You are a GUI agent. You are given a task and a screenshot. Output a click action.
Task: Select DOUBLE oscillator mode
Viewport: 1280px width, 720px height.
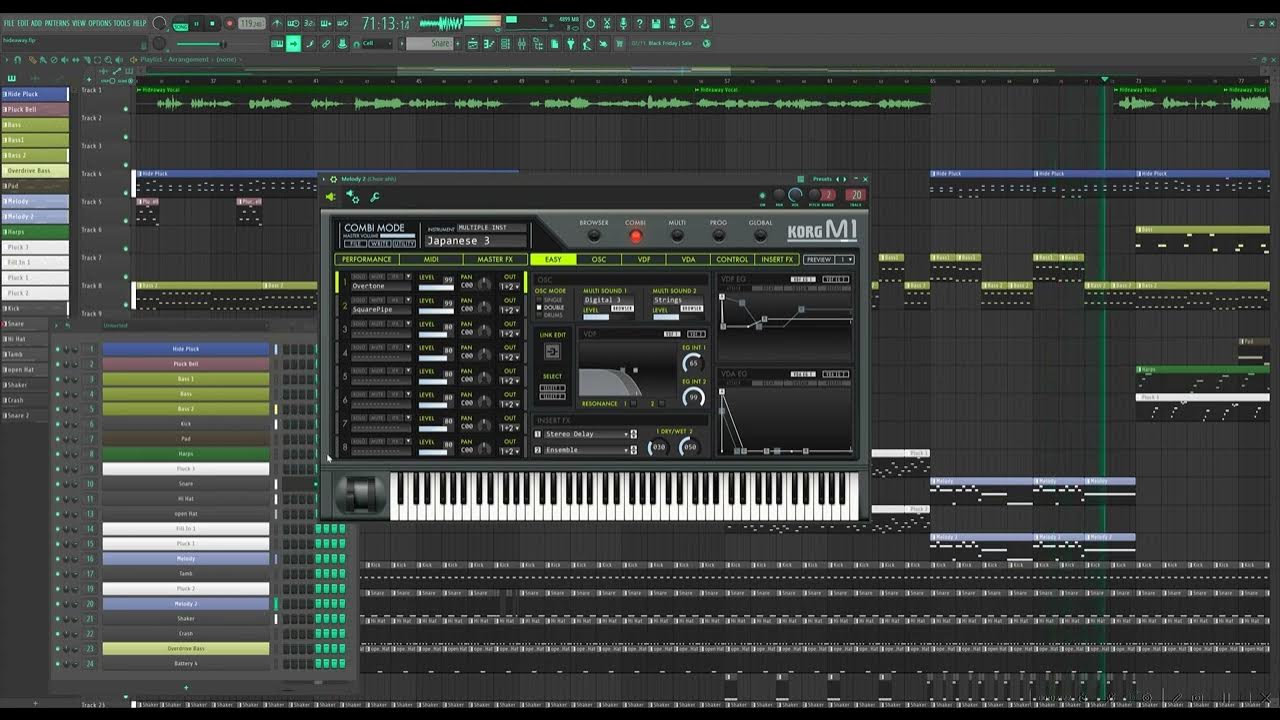pos(552,307)
